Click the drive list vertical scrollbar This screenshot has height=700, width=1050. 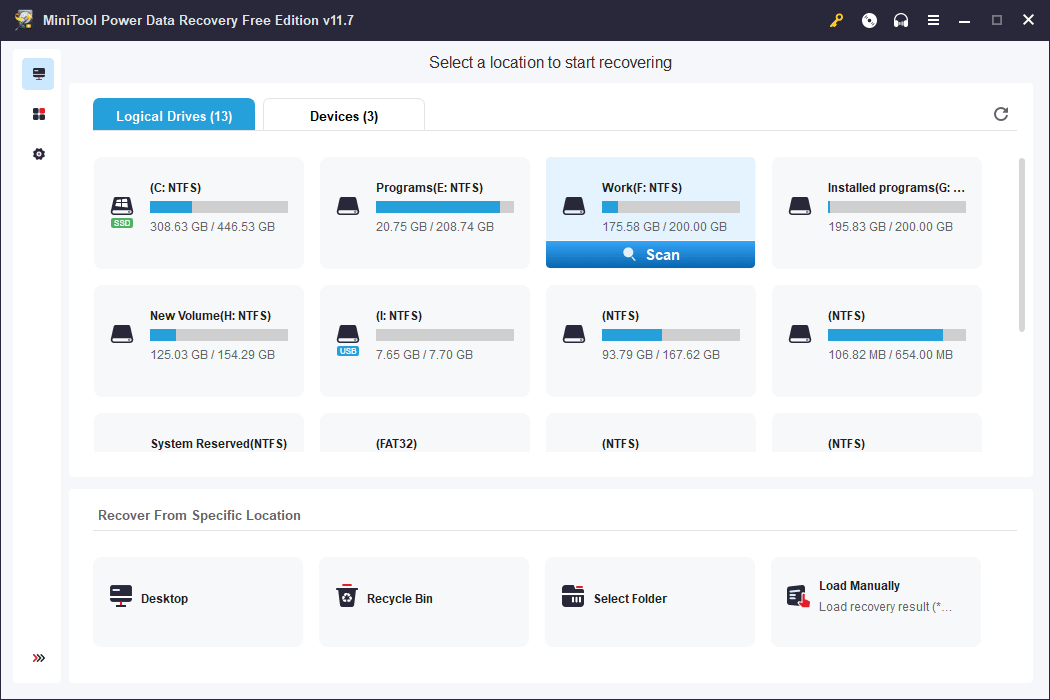point(1021,244)
